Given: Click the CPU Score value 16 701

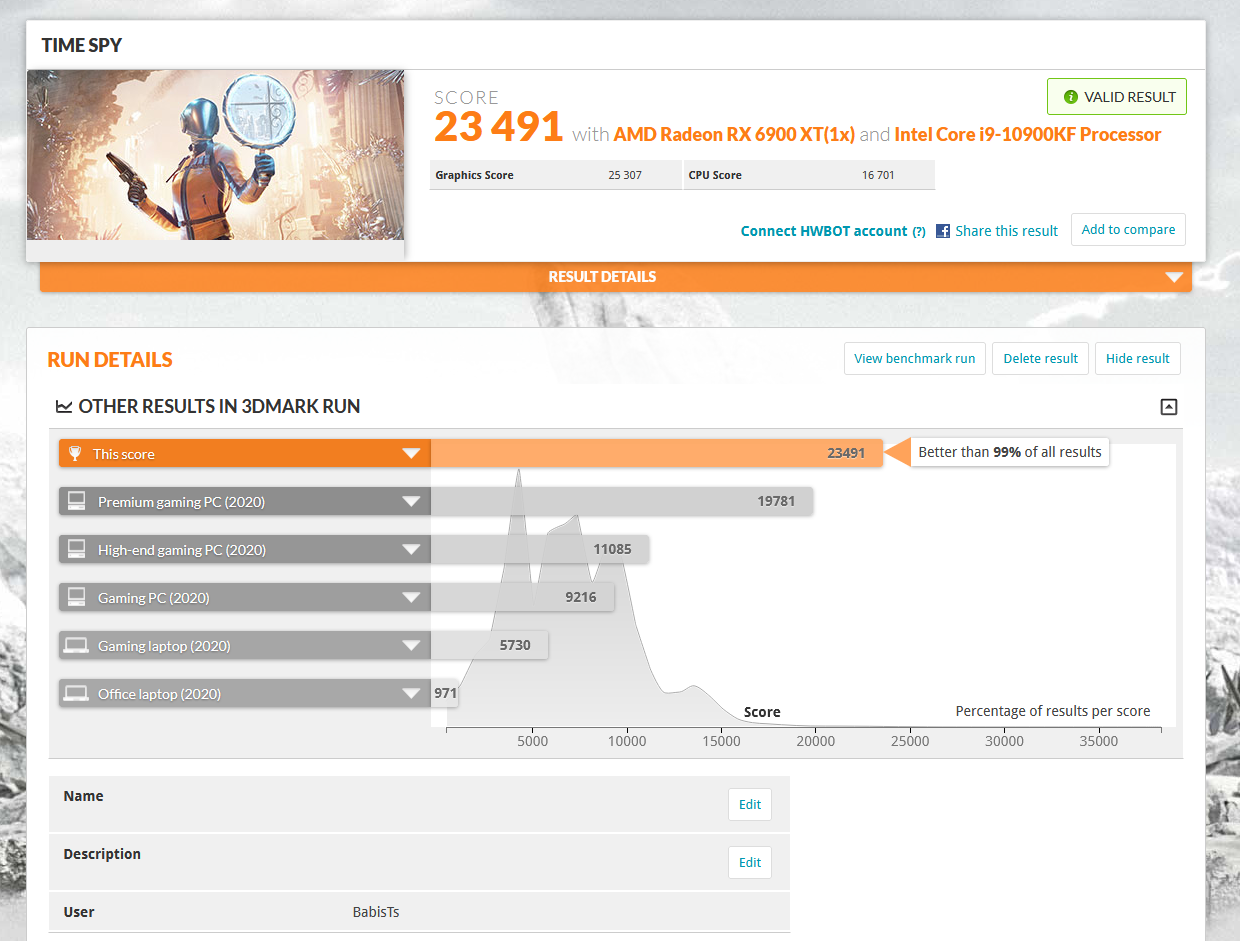Looking at the screenshot, I should 878,175.
